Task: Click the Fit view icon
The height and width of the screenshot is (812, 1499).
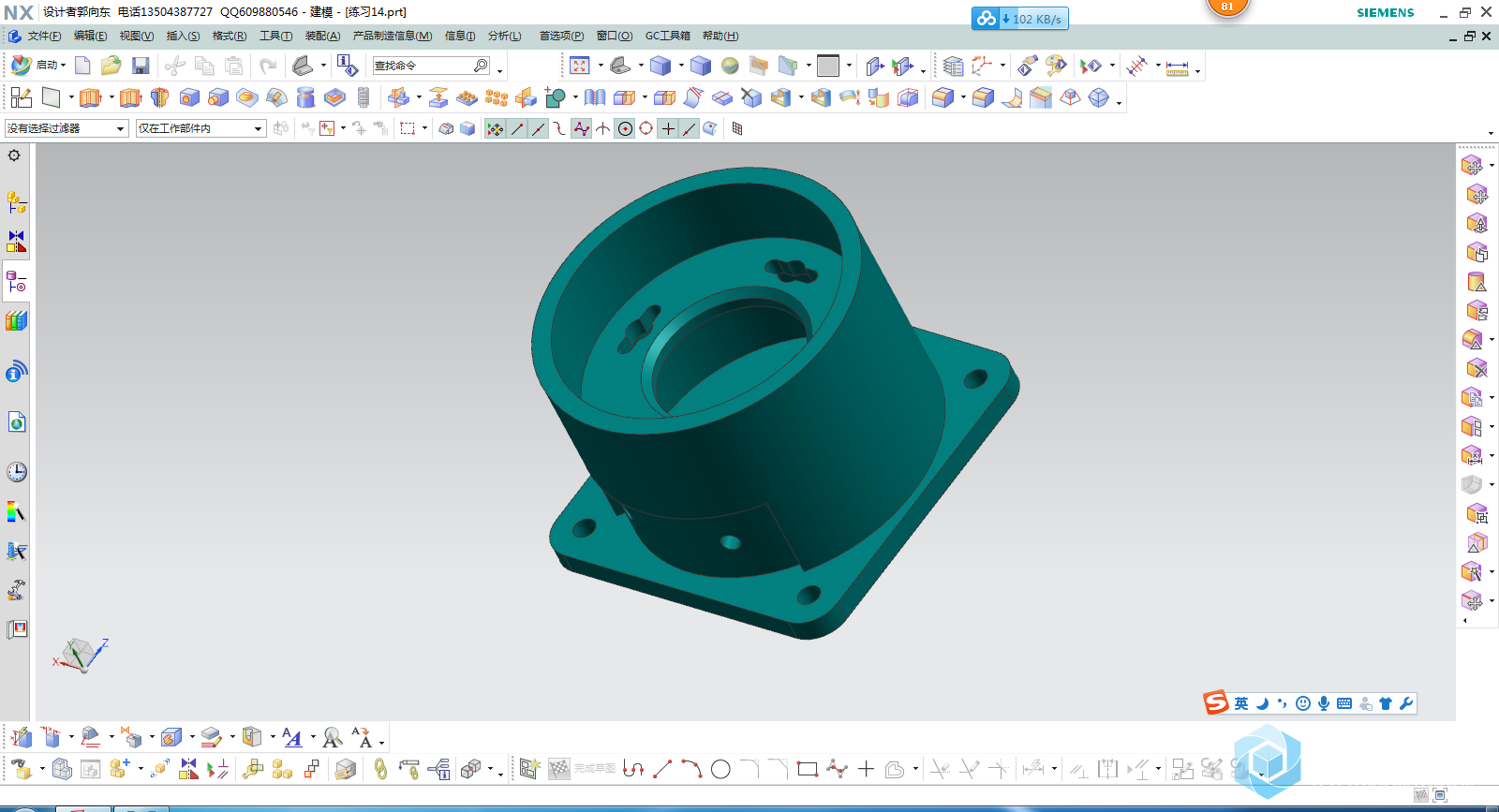Action: pos(580,66)
